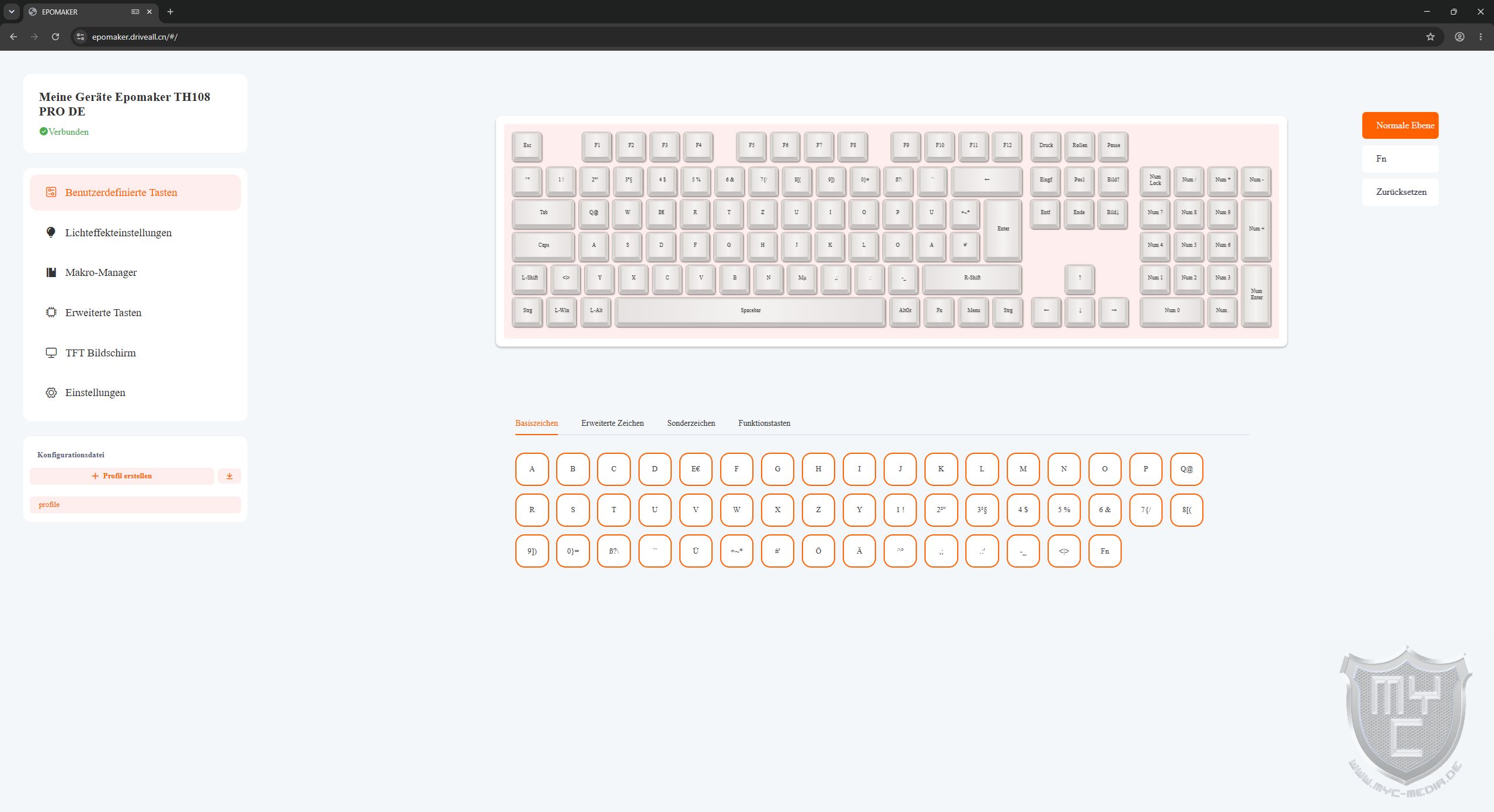Image resolution: width=1494 pixels, height=812 pixels.
Task: View site information icon in the address bar
Action: (81, 37)
